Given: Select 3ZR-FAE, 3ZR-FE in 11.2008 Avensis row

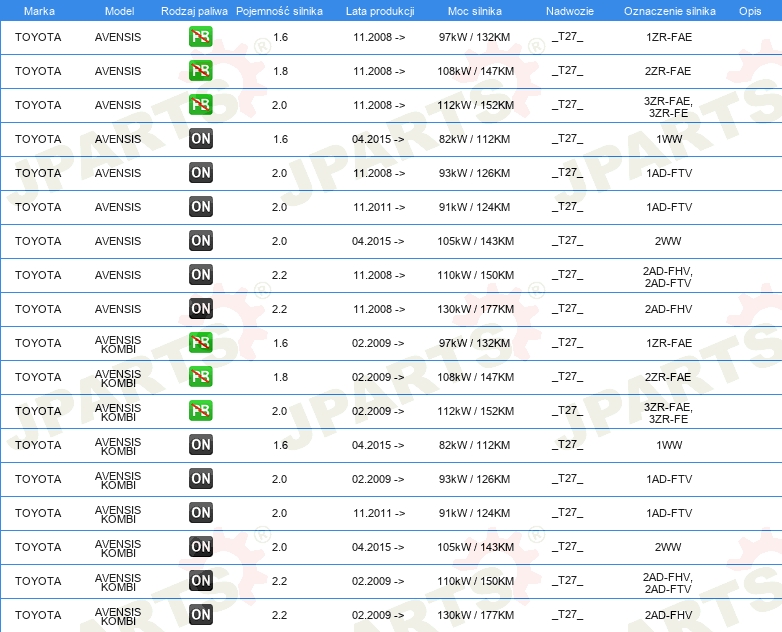Looking at the screenshot, I should point(668,107).
